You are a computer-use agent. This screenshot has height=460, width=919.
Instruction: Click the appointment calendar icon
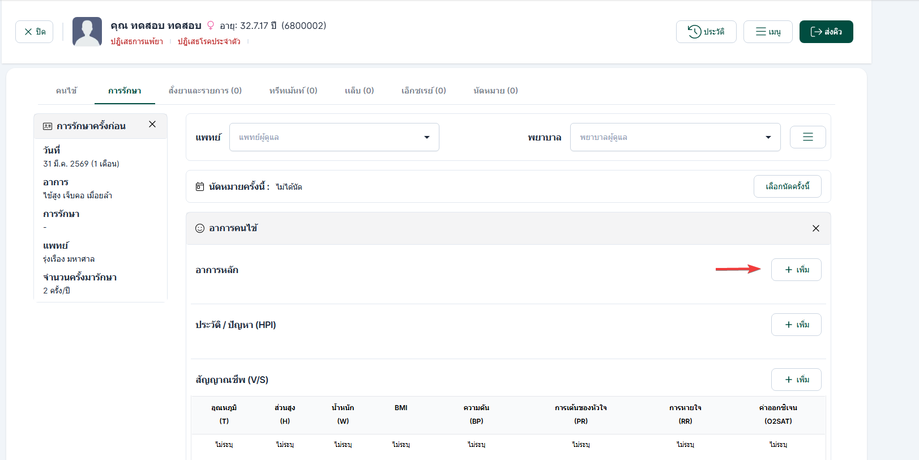pos(200,187)
